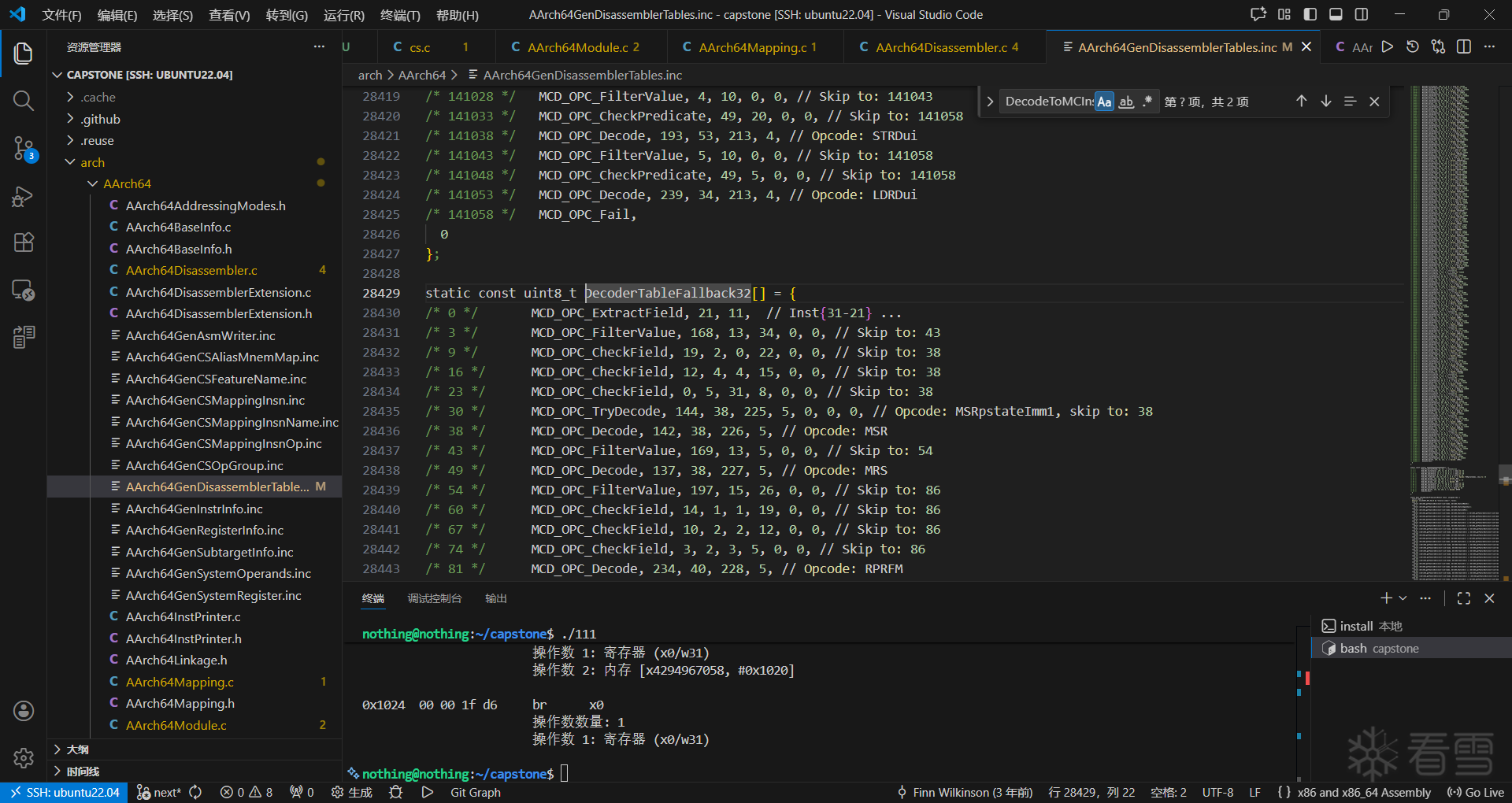Screen dimensions: 1512x803
Task: Switch to AArch64Mapping.c tab
Action: coord(754,47)
